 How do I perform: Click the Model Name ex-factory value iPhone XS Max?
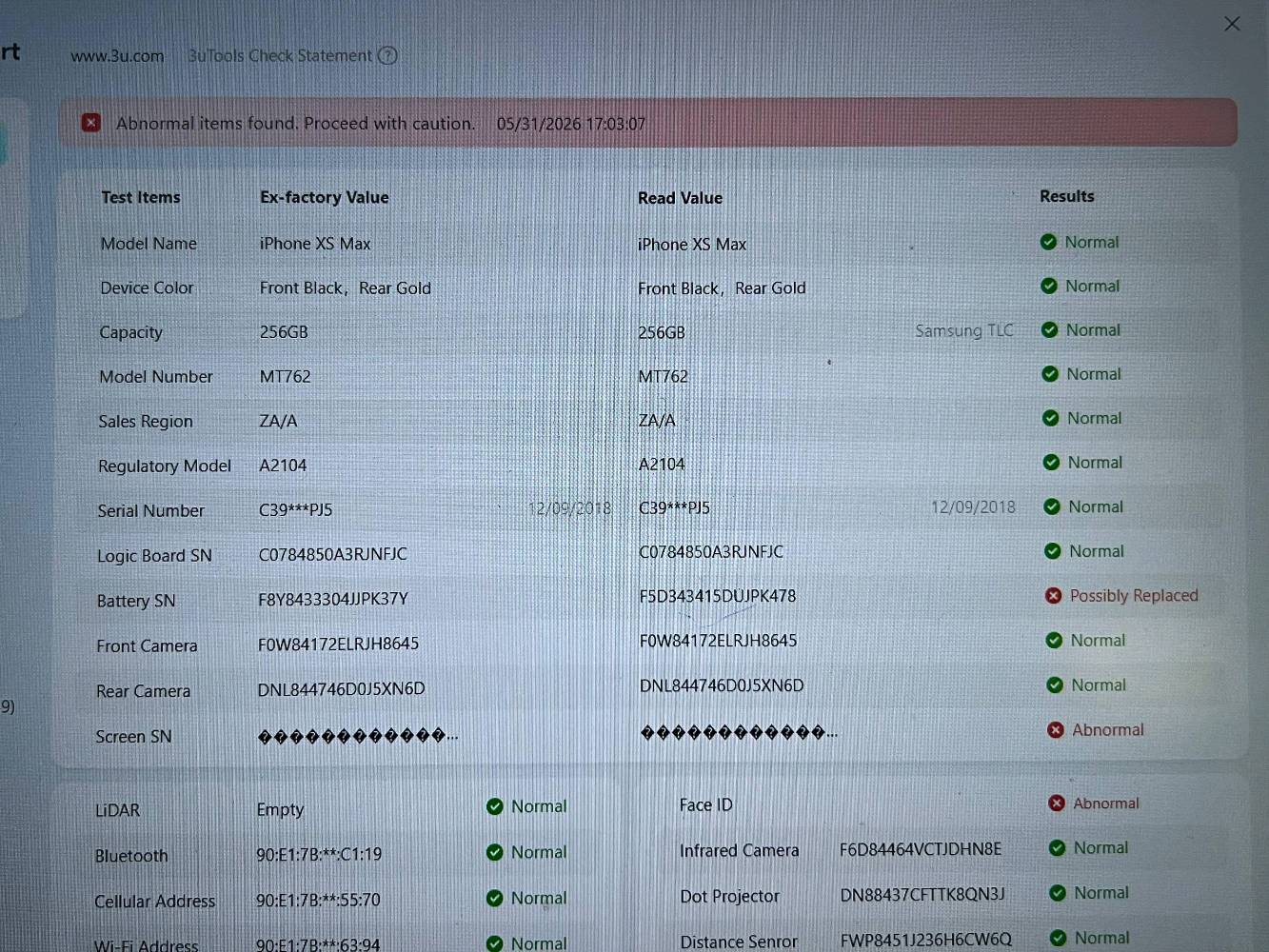click(315, 244)
